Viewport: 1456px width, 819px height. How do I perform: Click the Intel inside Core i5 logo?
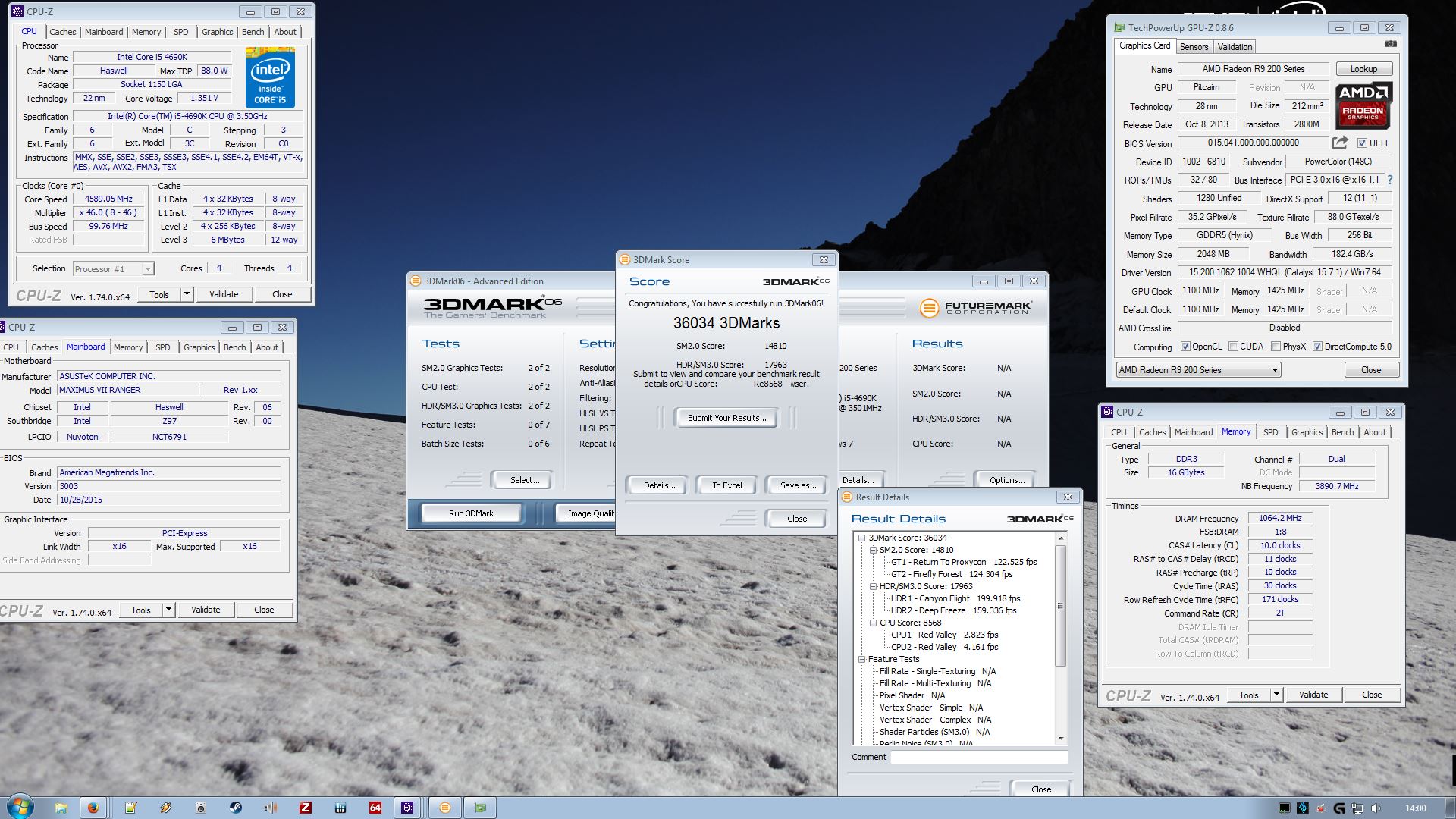(x=270, y=78)
